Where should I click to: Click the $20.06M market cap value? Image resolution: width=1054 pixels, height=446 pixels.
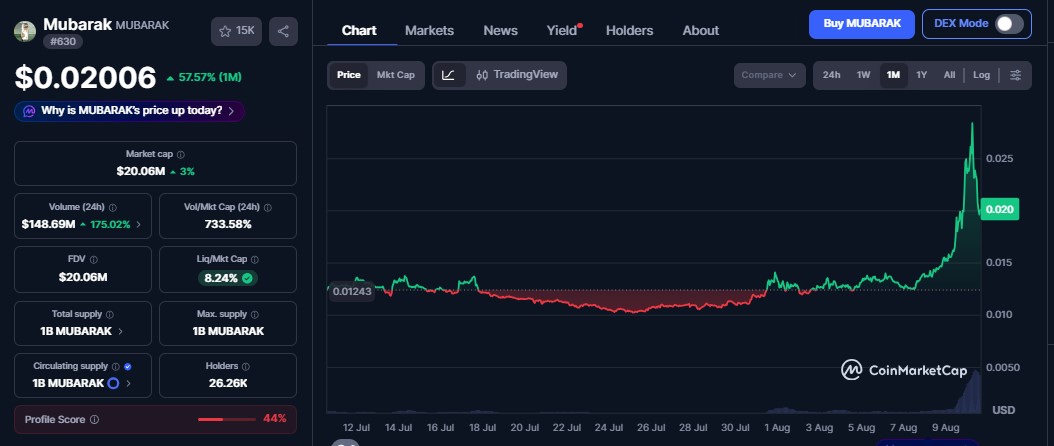(x=140, y=172)
